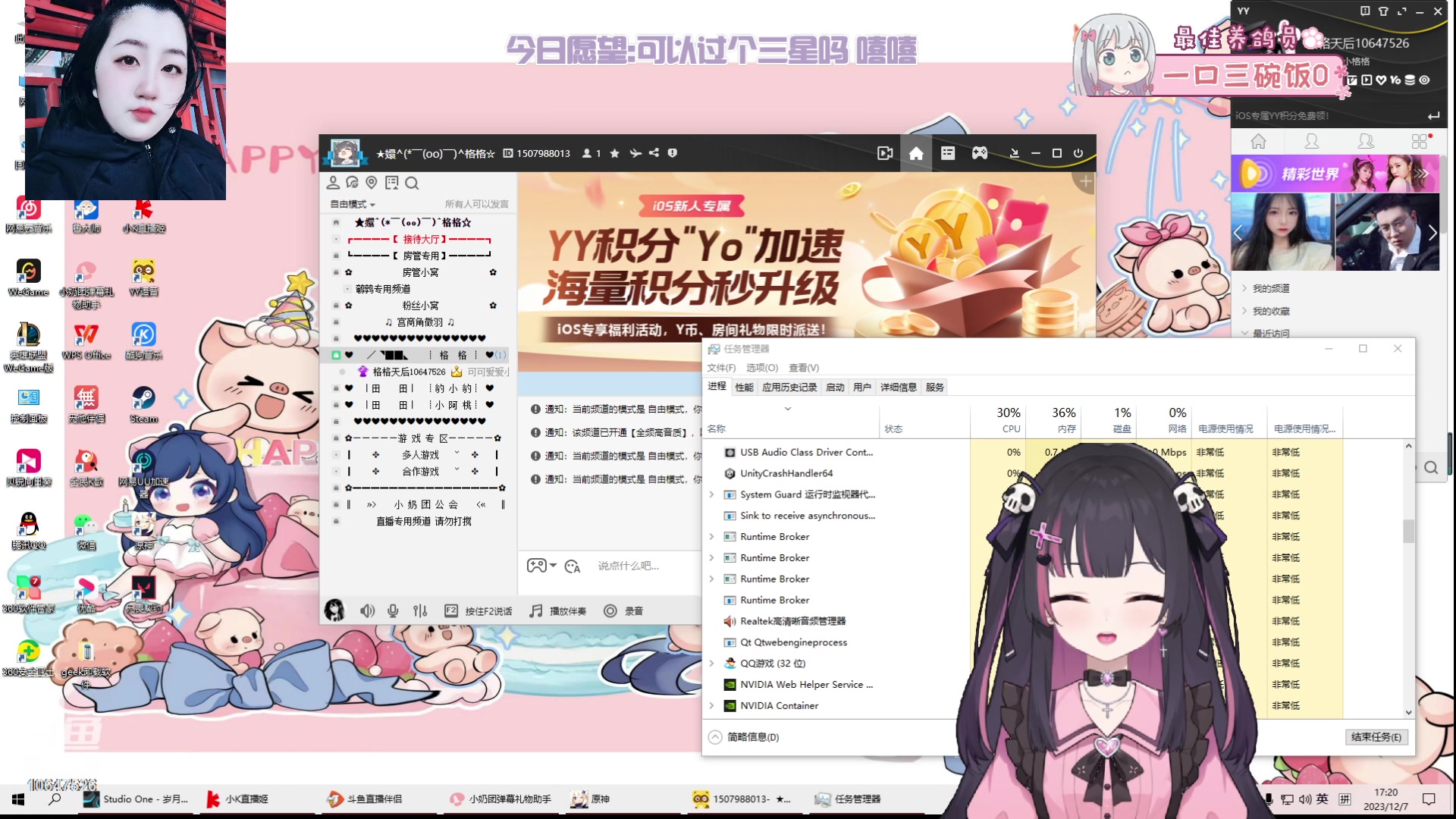This screenshot has height=819, width=1456.
Task: Click 结束任务(E) button
Action: point(1376,737)
